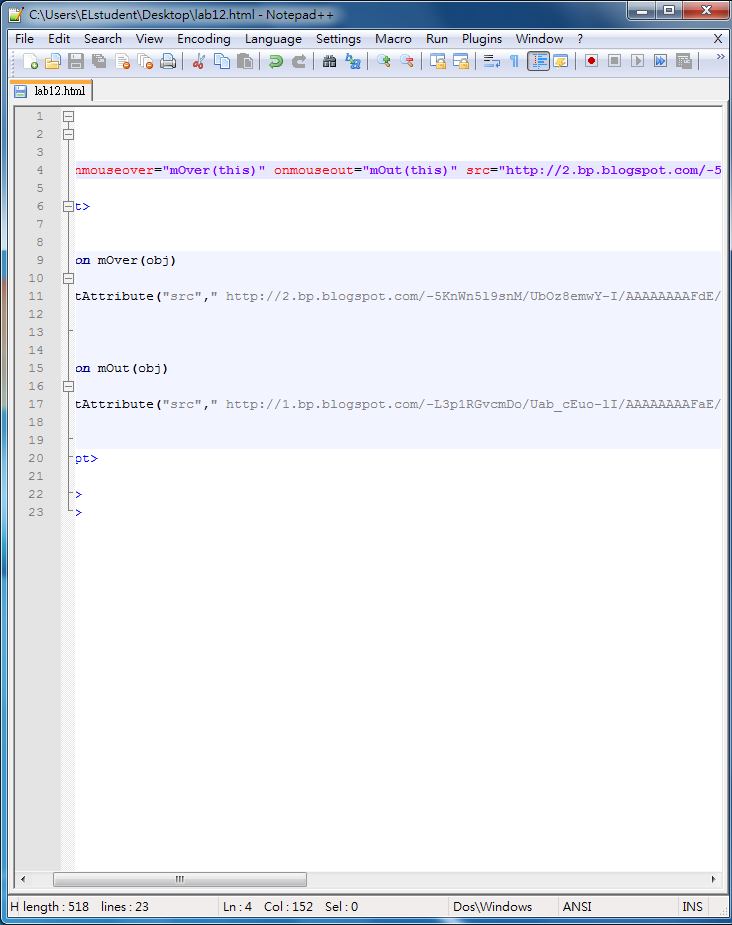
Task: Open the ? help menu
Action: pos(580,39)
